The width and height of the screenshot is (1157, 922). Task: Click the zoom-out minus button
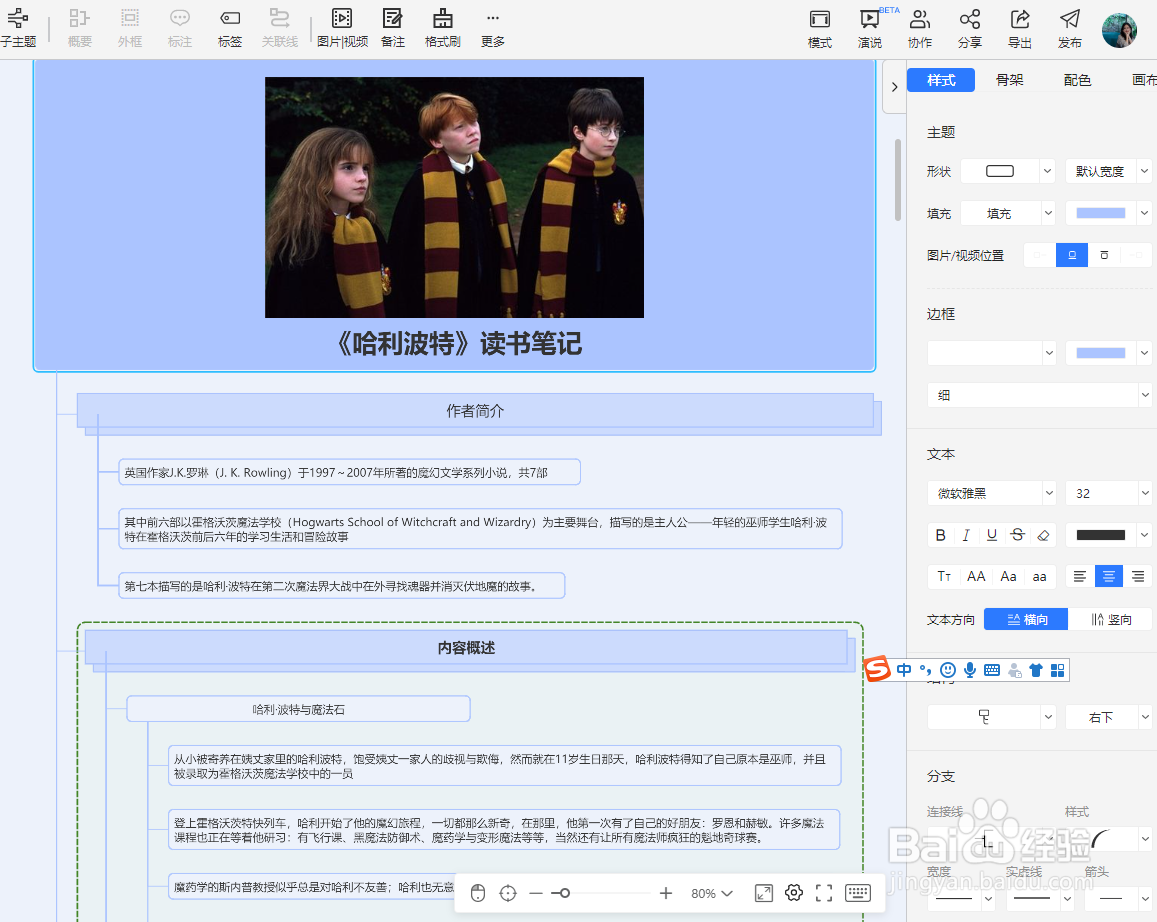click(536, 893)
